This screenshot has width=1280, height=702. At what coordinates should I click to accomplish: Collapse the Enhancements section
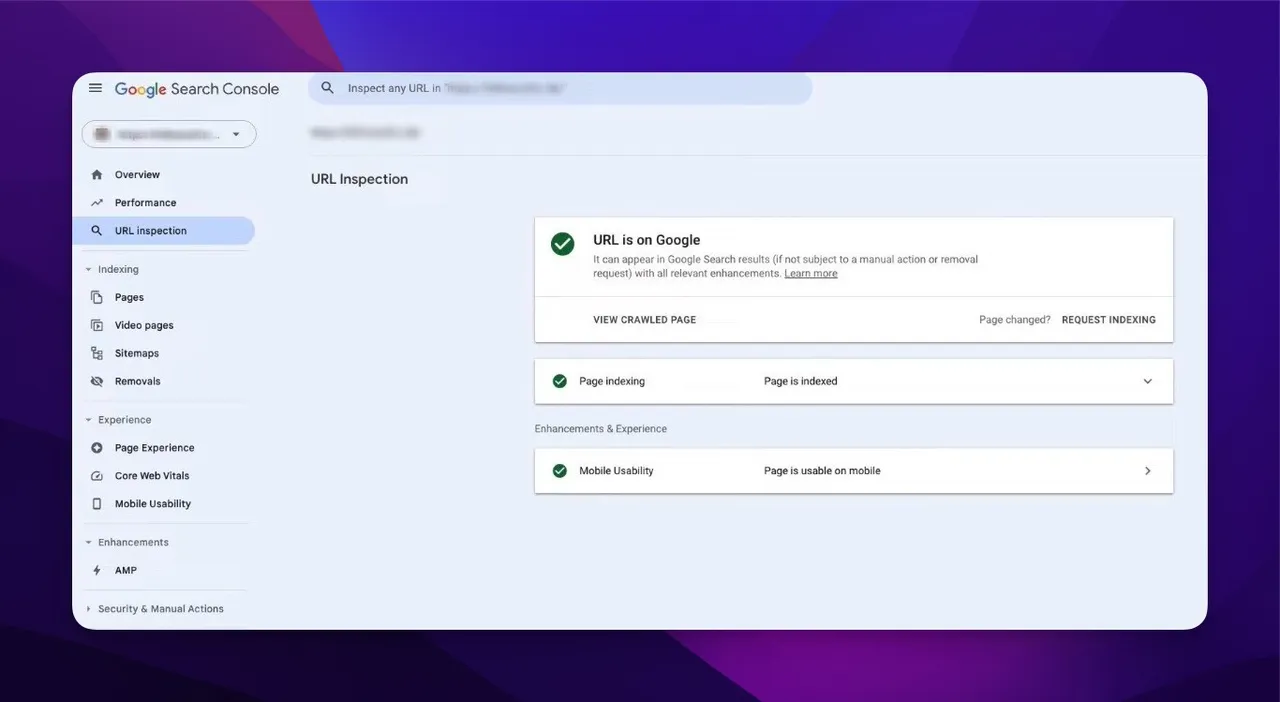(x=126, y=543)
